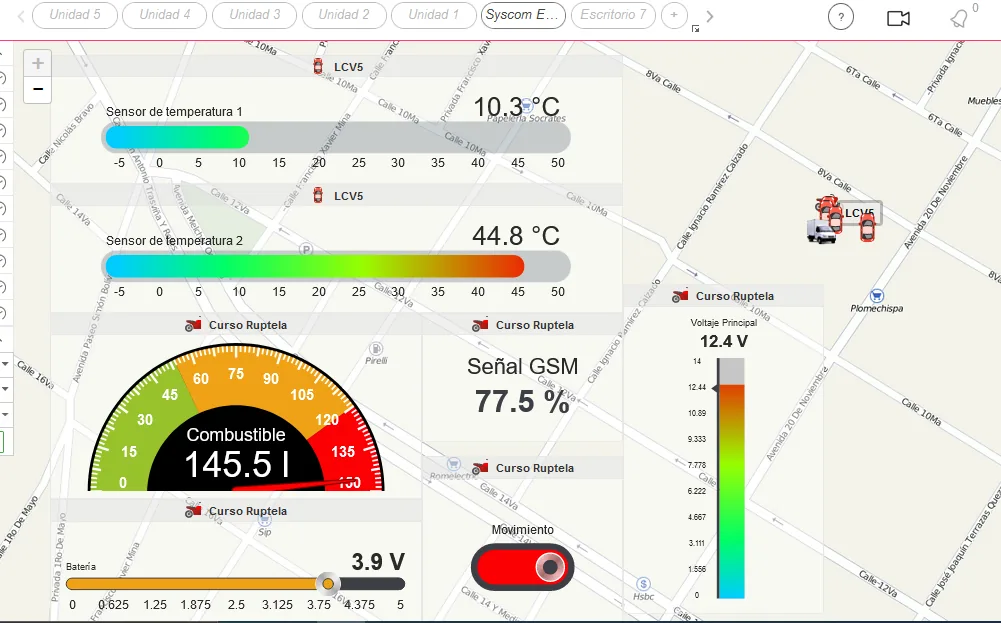Click the Señal GSM label
Image resolution: width=1001 pixels, height=623 pixels.
click(x=522, y=366)
